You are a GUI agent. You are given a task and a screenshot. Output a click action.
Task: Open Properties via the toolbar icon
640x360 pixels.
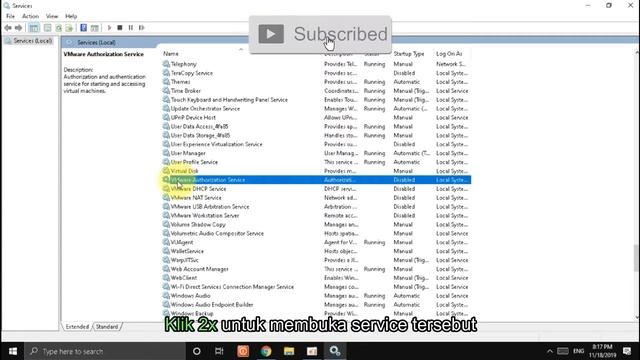pyautogui.click(x=47, y=28)
